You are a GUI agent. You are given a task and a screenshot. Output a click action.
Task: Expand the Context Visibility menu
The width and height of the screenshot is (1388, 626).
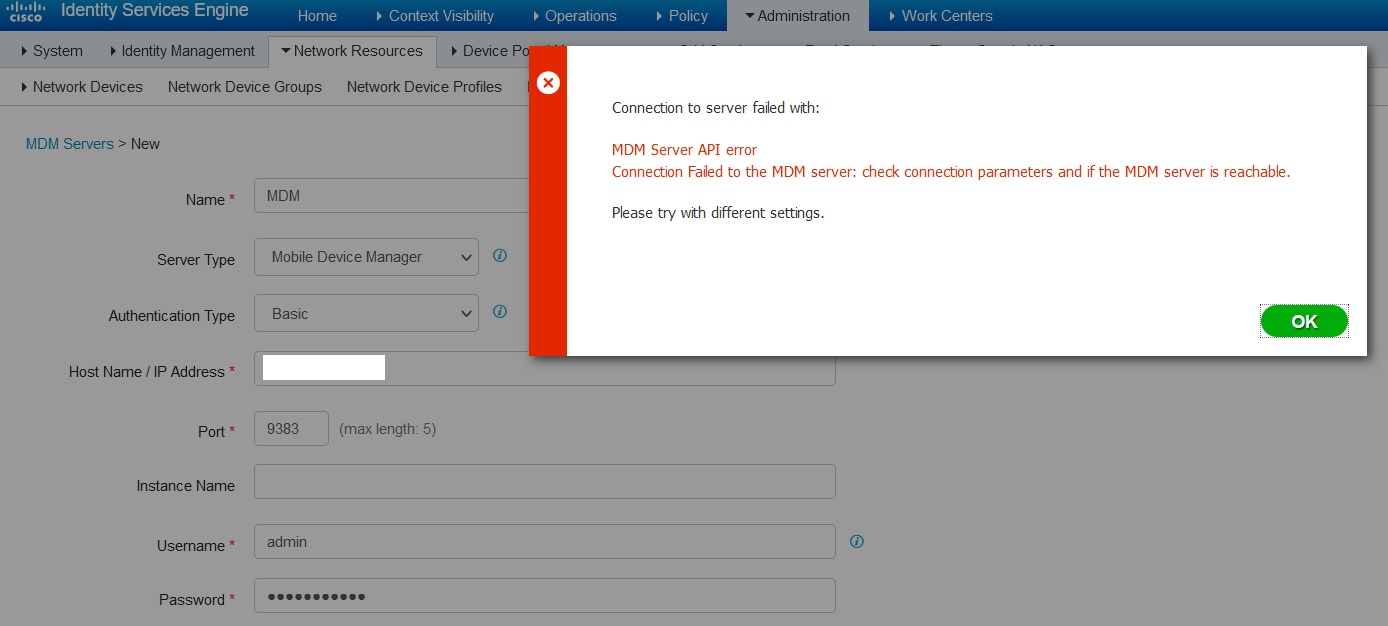point(435,16)
